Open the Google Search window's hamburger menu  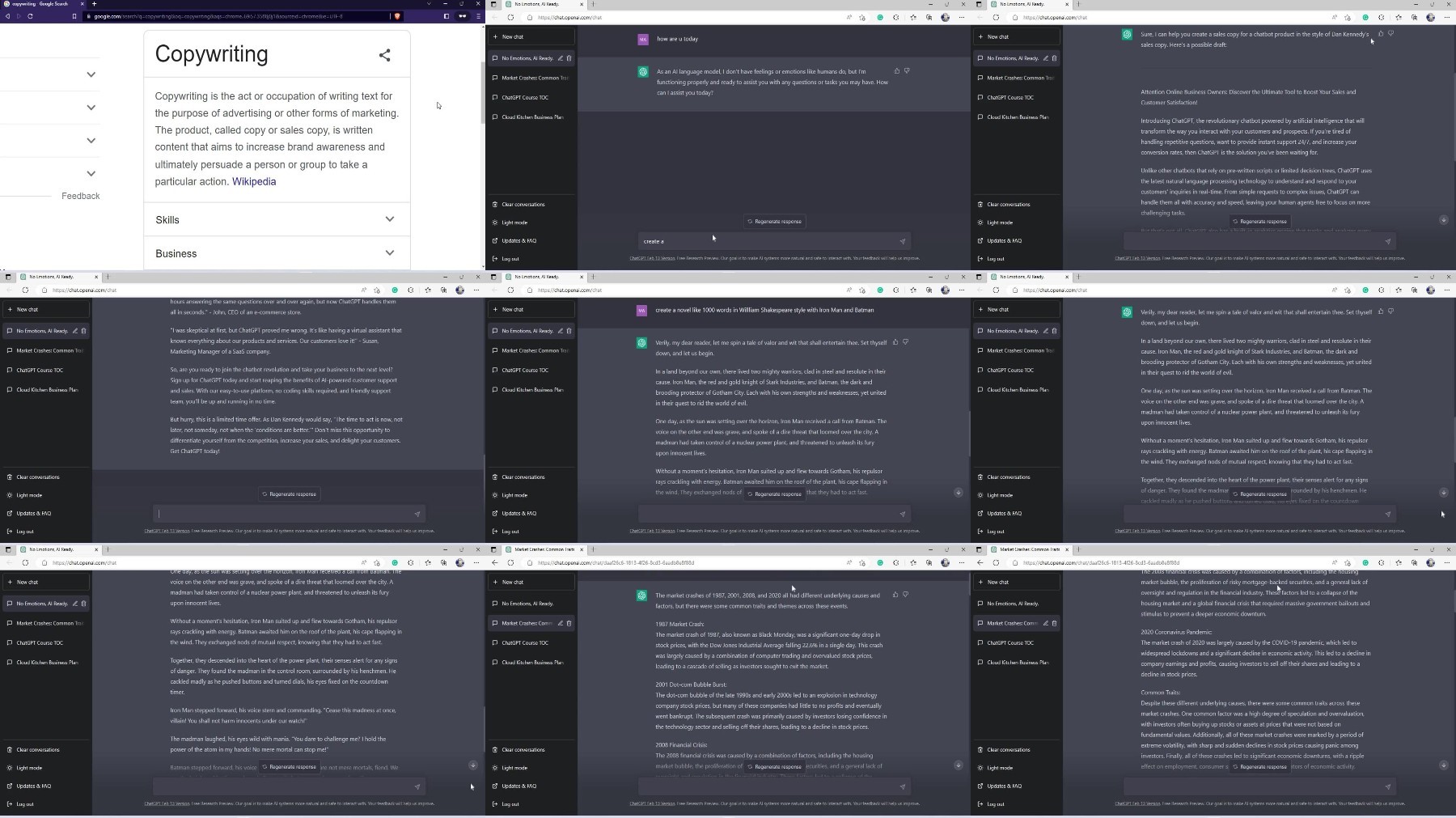pos(478,16)
